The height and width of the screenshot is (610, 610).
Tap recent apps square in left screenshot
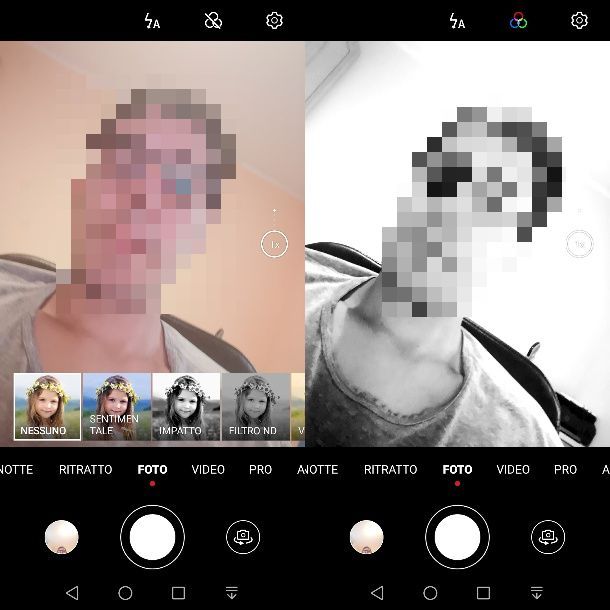(x=179, y=593)
